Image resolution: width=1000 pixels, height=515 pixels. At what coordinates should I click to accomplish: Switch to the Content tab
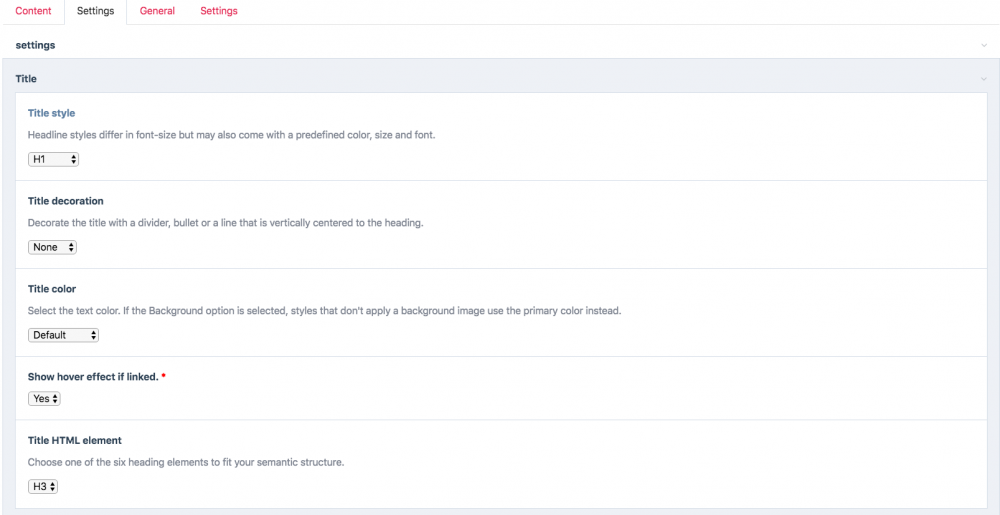33,11
